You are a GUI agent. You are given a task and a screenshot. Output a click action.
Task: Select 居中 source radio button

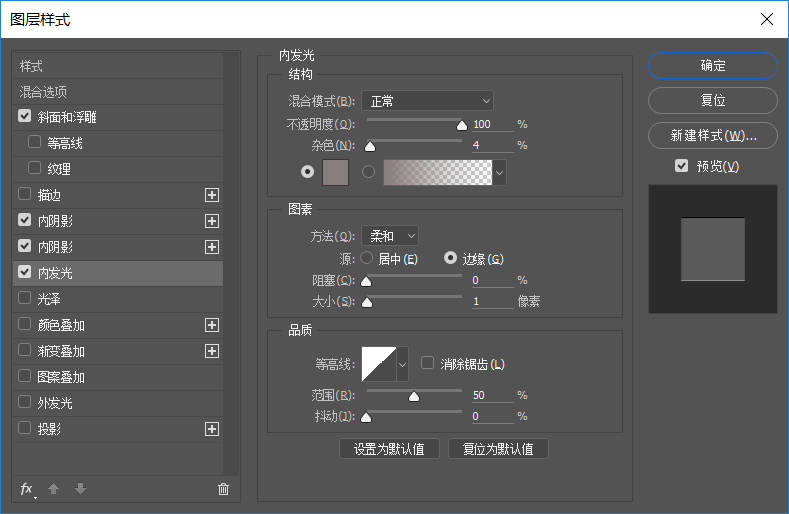366,258
